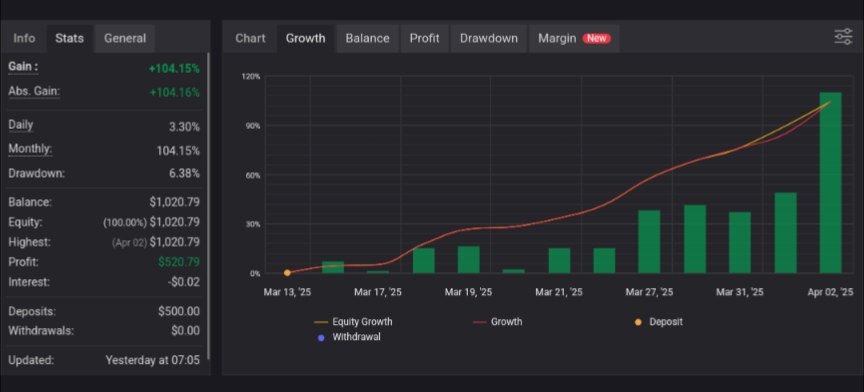
Task: Click the Abs. Gain label
Action: pyautogui.click(x=34, y=92)
